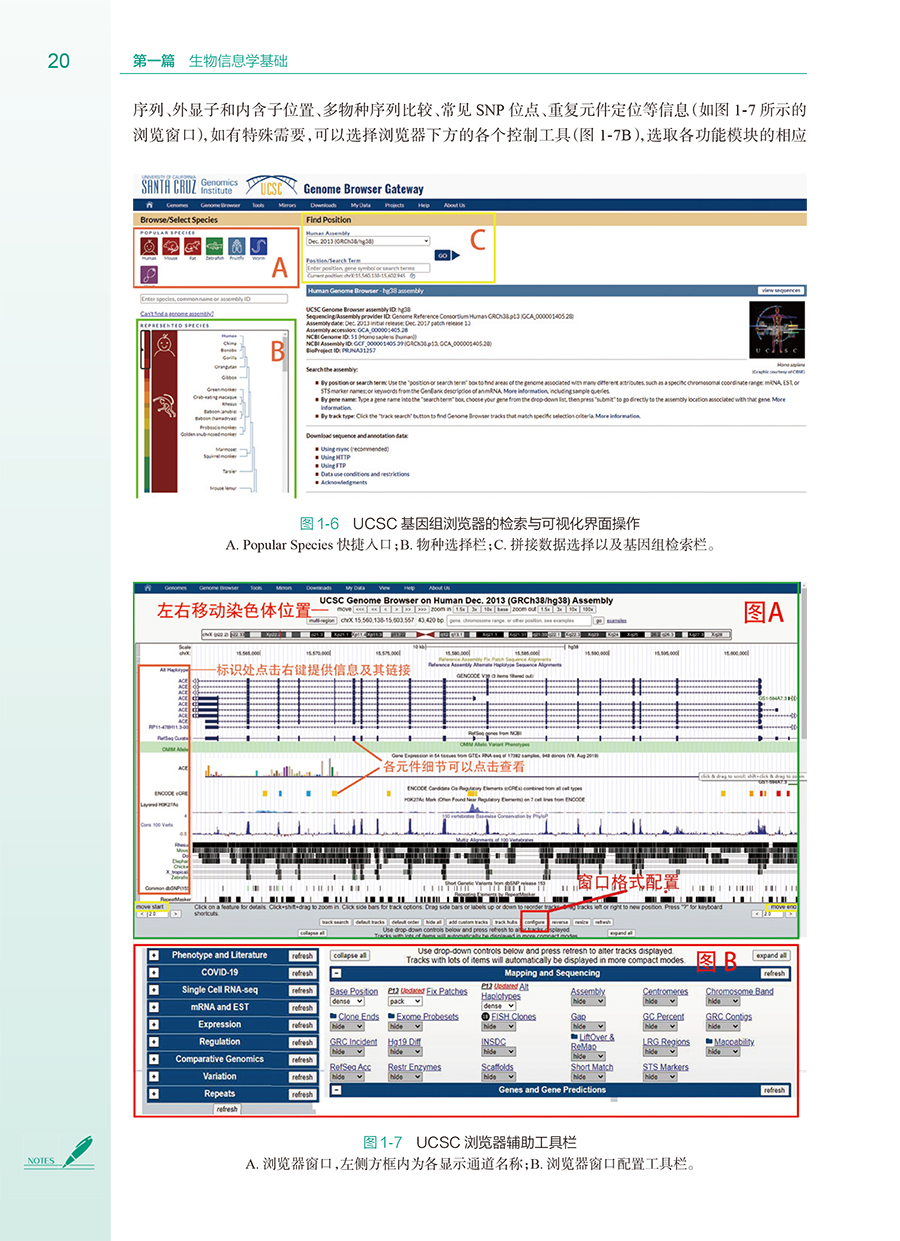900x1241 pixels.
Task: Open the Fix Patches visibility dropdown
Action: pyautogui.click(x=405, y=1001)
